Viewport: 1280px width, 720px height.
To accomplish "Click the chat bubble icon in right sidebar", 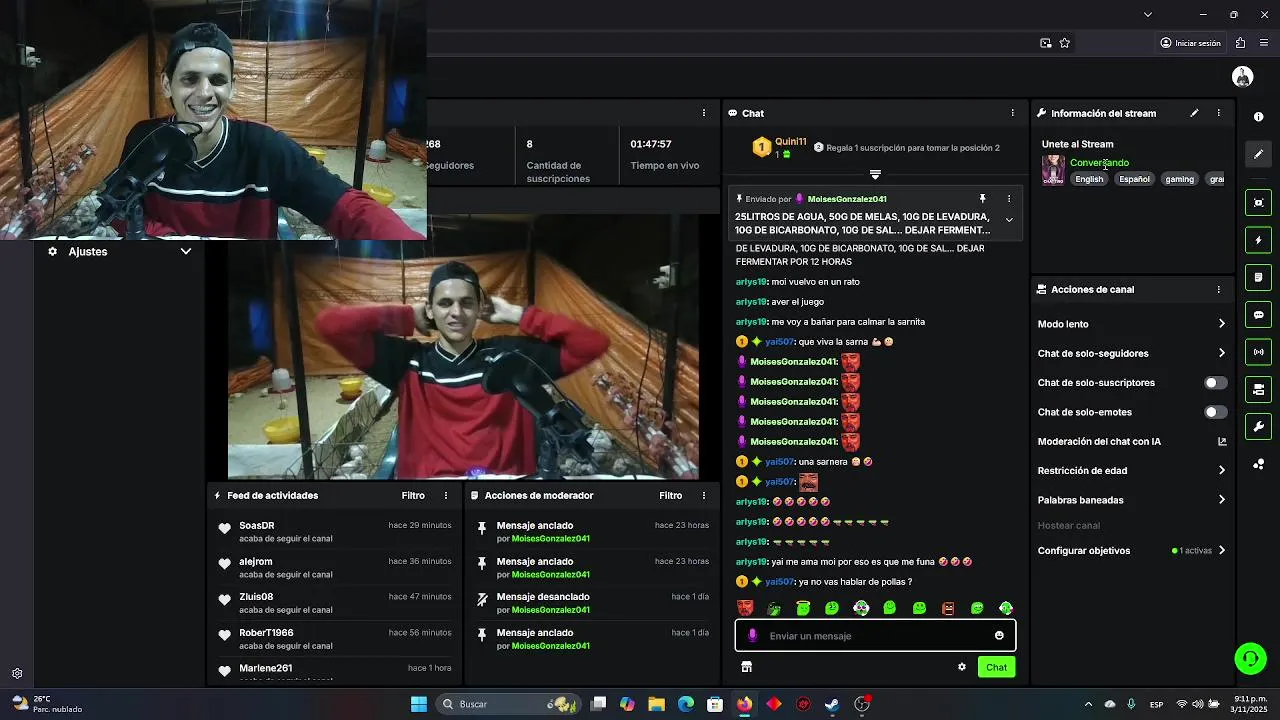I will pos(1258,315).
